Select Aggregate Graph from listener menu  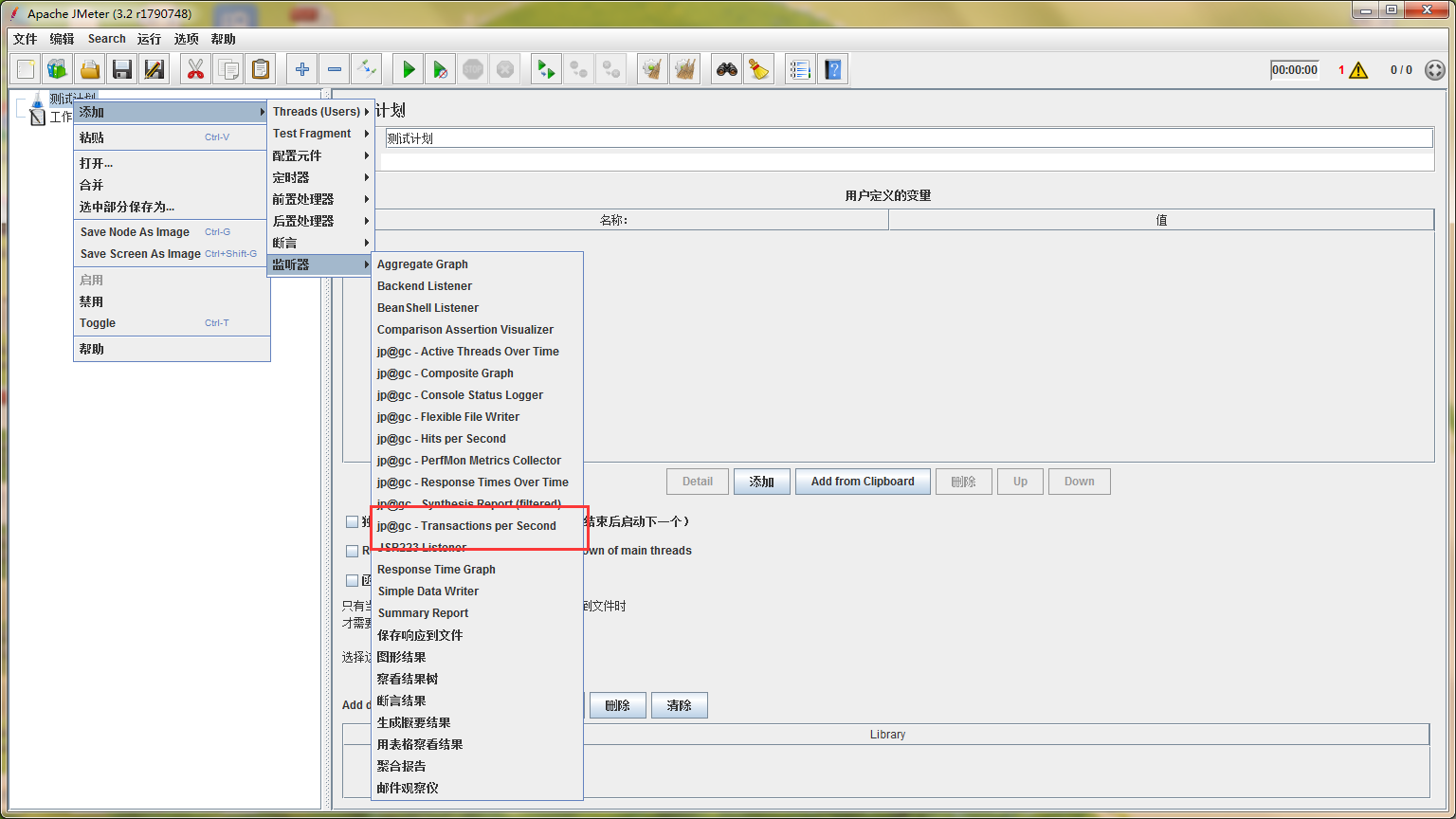(477, 264)
